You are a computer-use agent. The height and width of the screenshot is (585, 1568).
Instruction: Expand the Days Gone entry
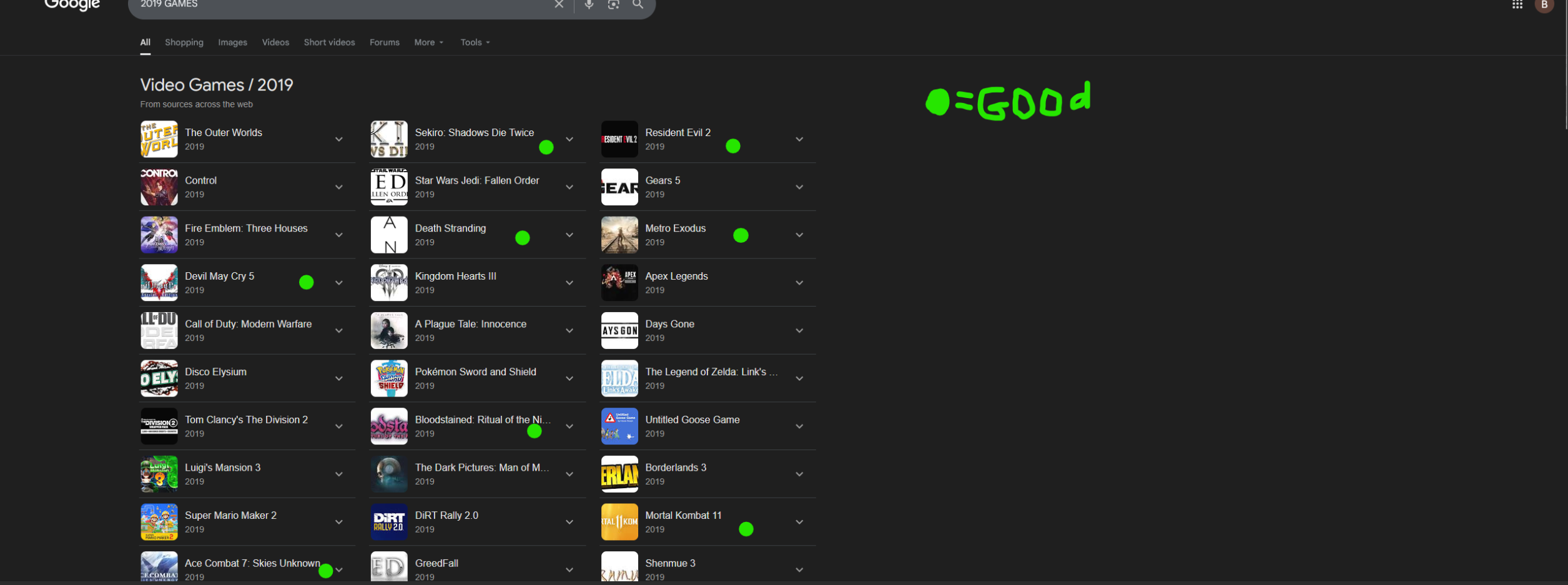pyautogui.click(x=799, y=331)
